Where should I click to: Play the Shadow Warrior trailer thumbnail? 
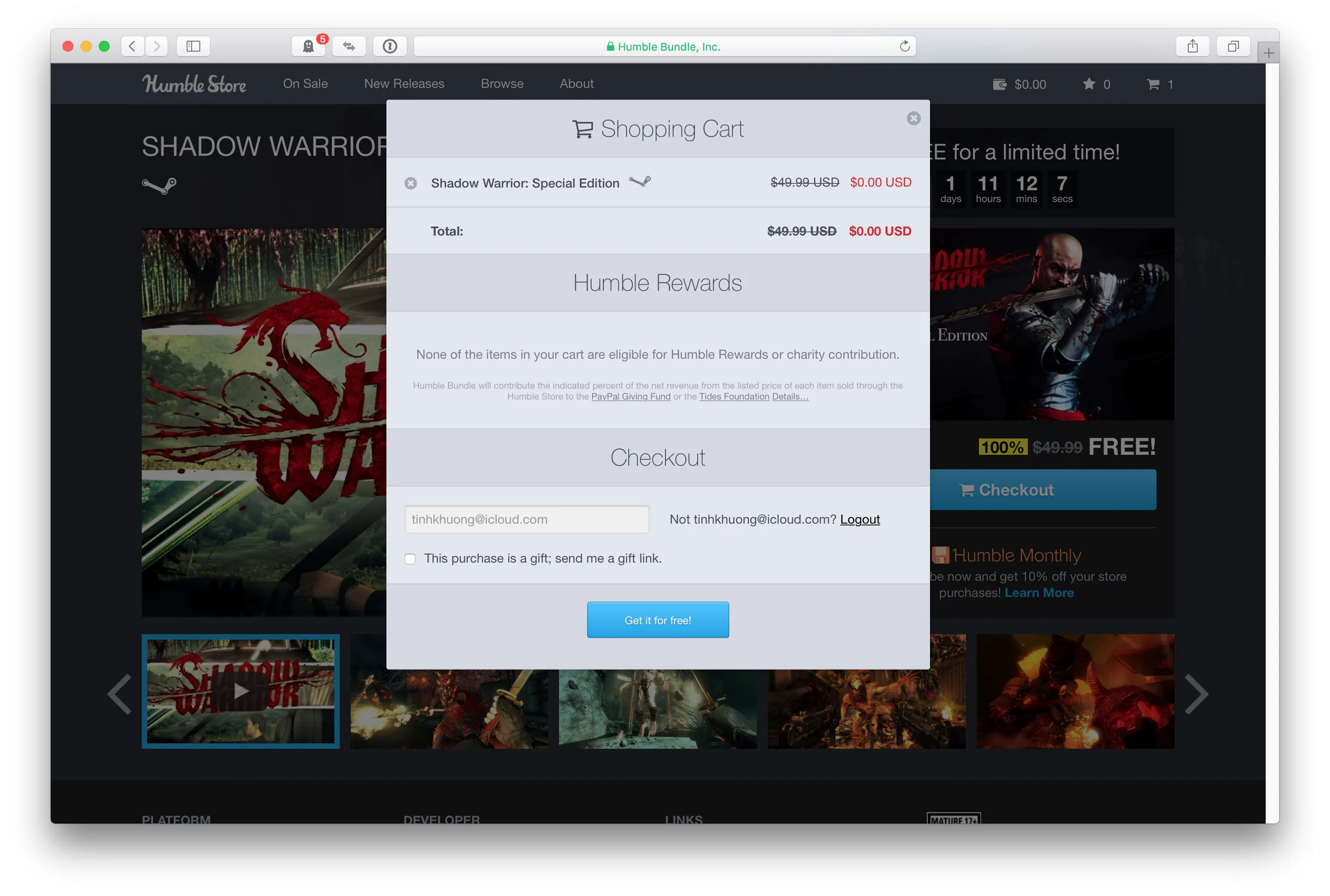coord(241,691)
